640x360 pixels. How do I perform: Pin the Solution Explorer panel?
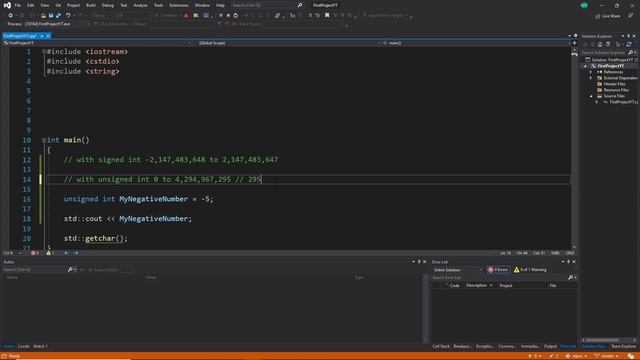point(629,36)
